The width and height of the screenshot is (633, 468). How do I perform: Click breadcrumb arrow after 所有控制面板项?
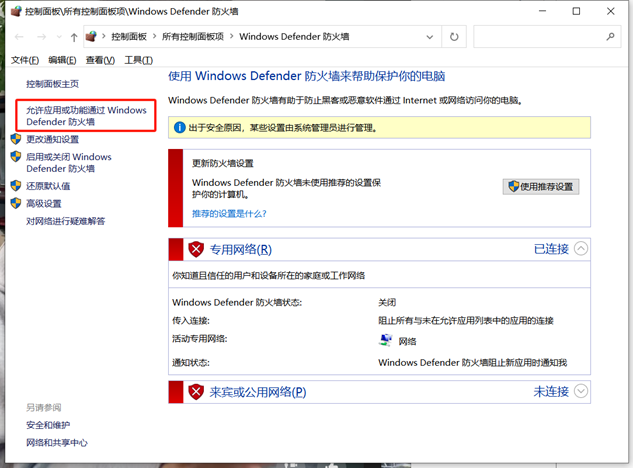click(232, 37)
